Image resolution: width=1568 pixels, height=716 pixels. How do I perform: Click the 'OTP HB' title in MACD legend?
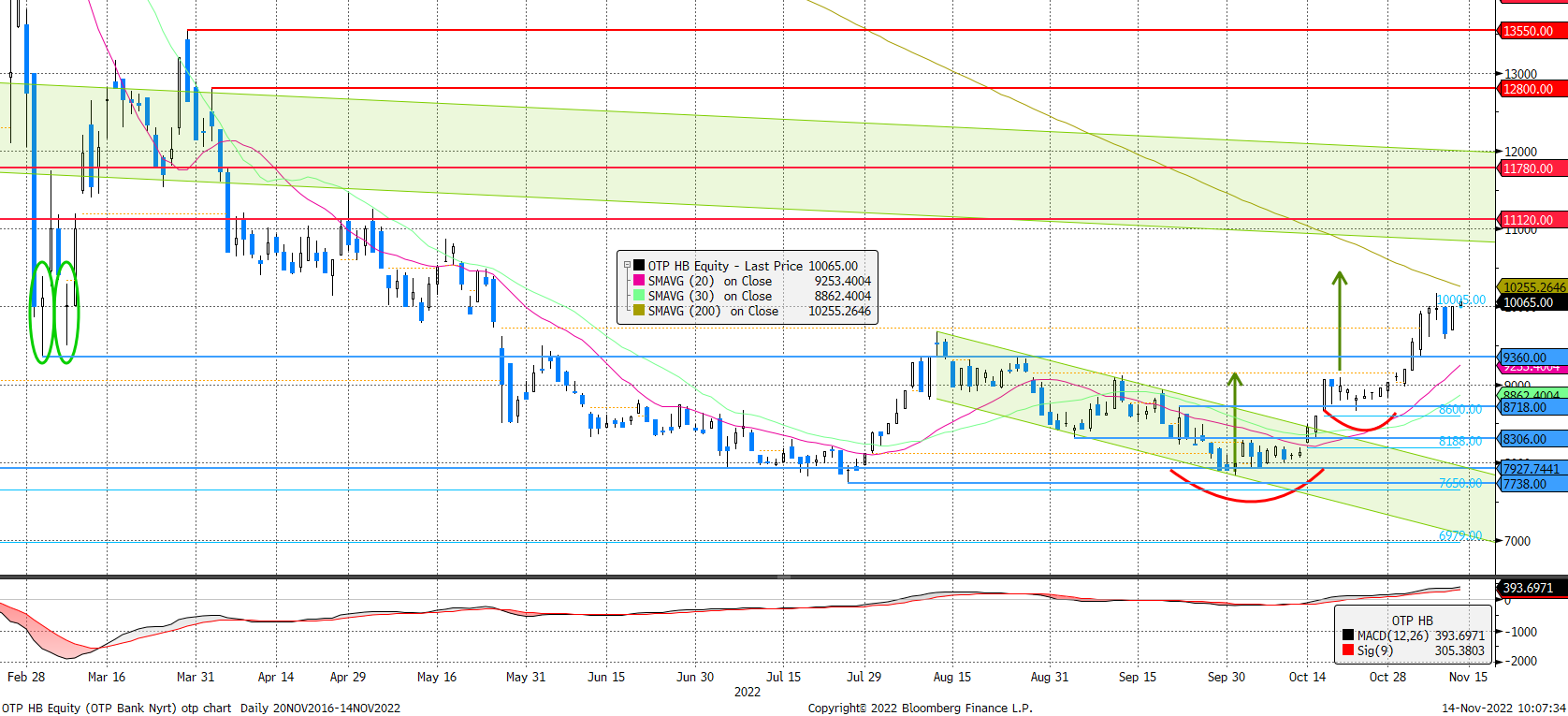1412,621
